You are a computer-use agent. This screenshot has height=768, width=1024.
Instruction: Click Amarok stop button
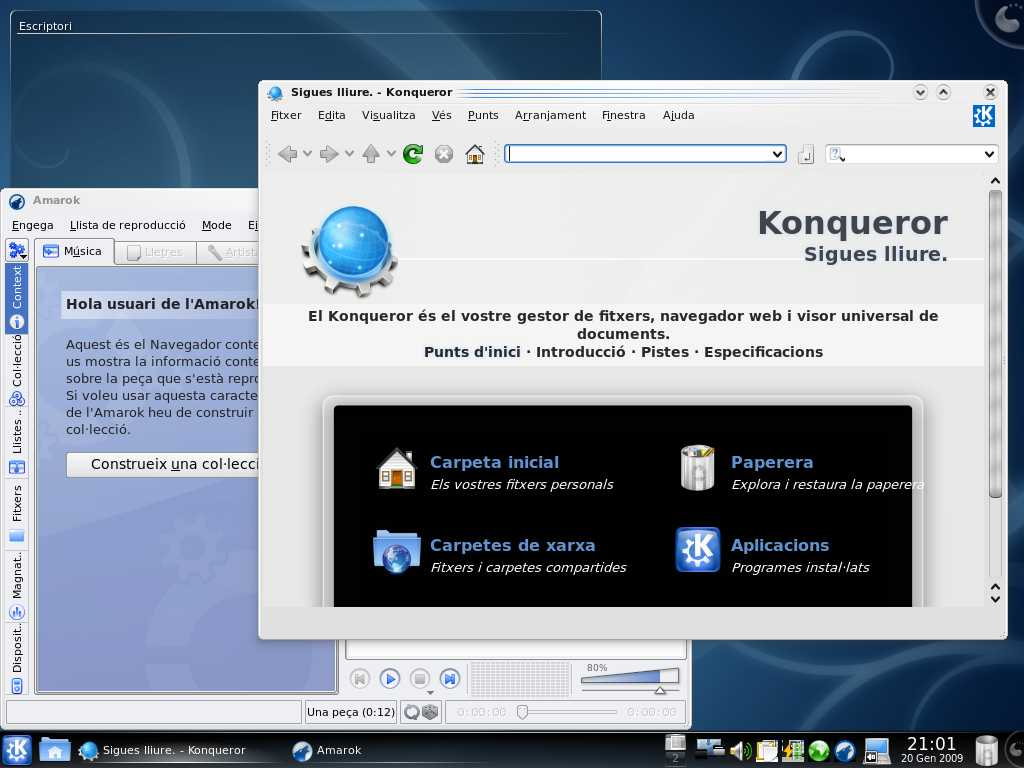(420, 679)
